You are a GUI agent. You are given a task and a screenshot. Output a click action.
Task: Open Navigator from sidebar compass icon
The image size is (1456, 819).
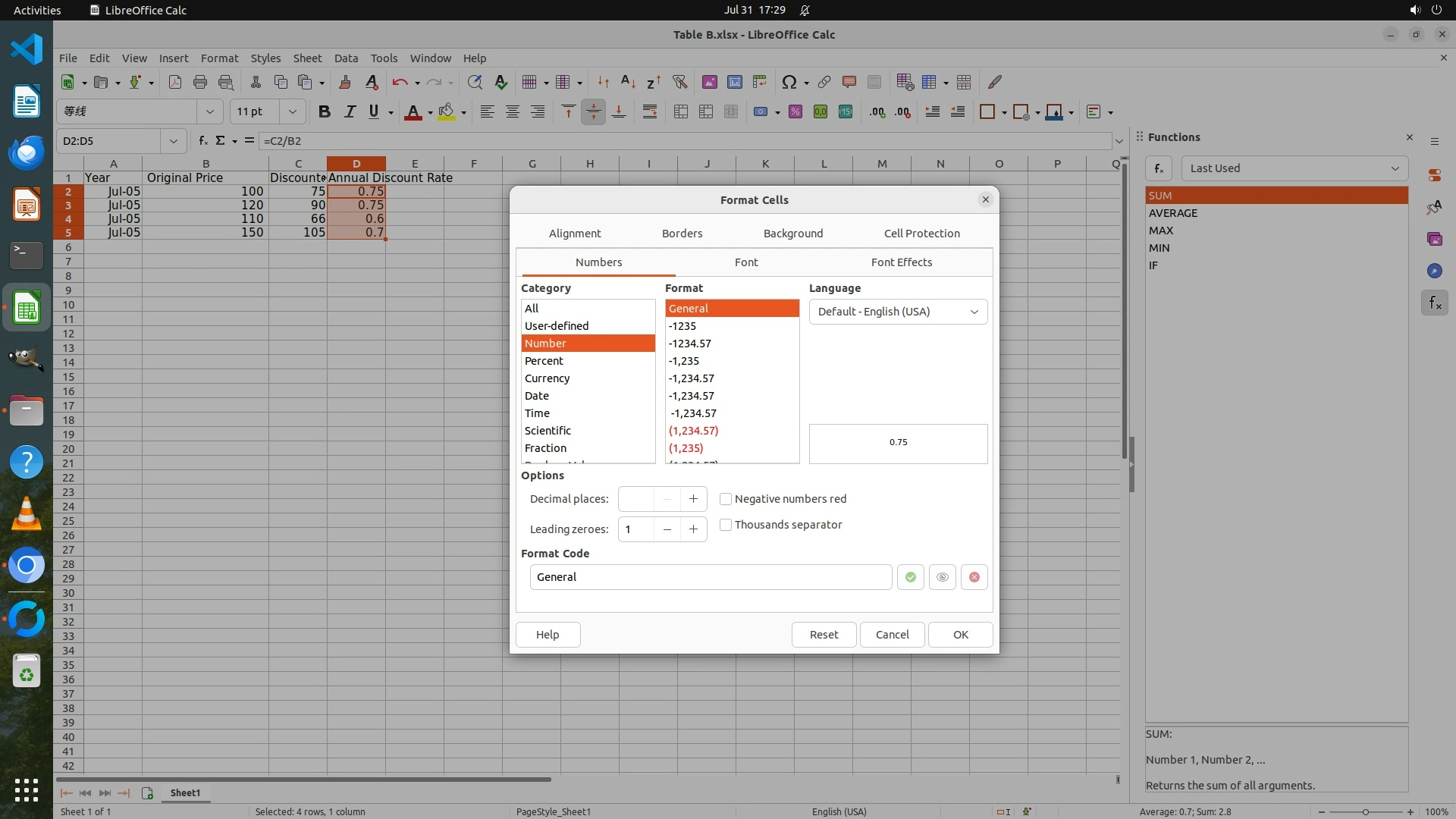pos(1434,271)
